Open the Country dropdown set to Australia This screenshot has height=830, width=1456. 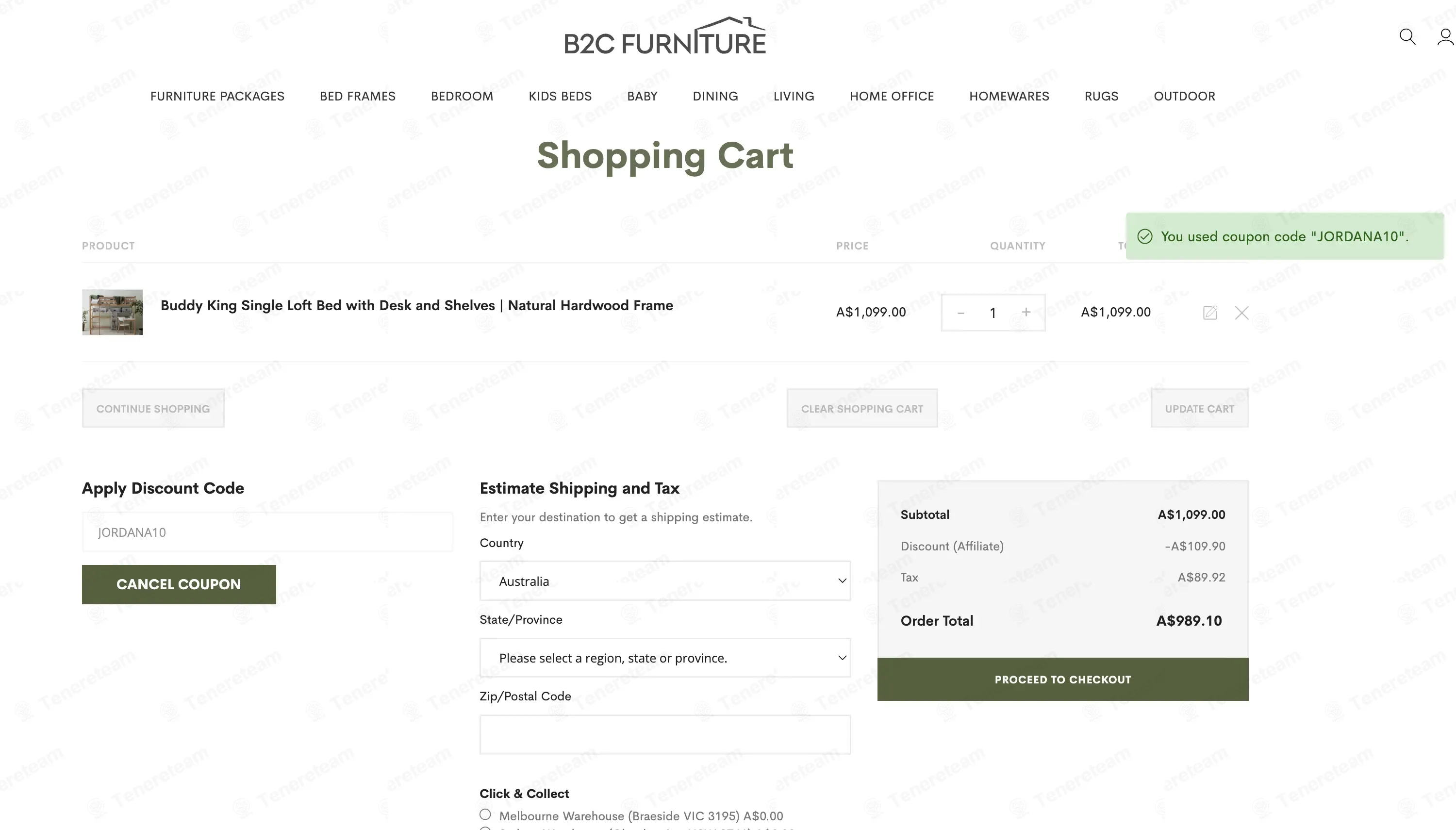coord(665,581)
